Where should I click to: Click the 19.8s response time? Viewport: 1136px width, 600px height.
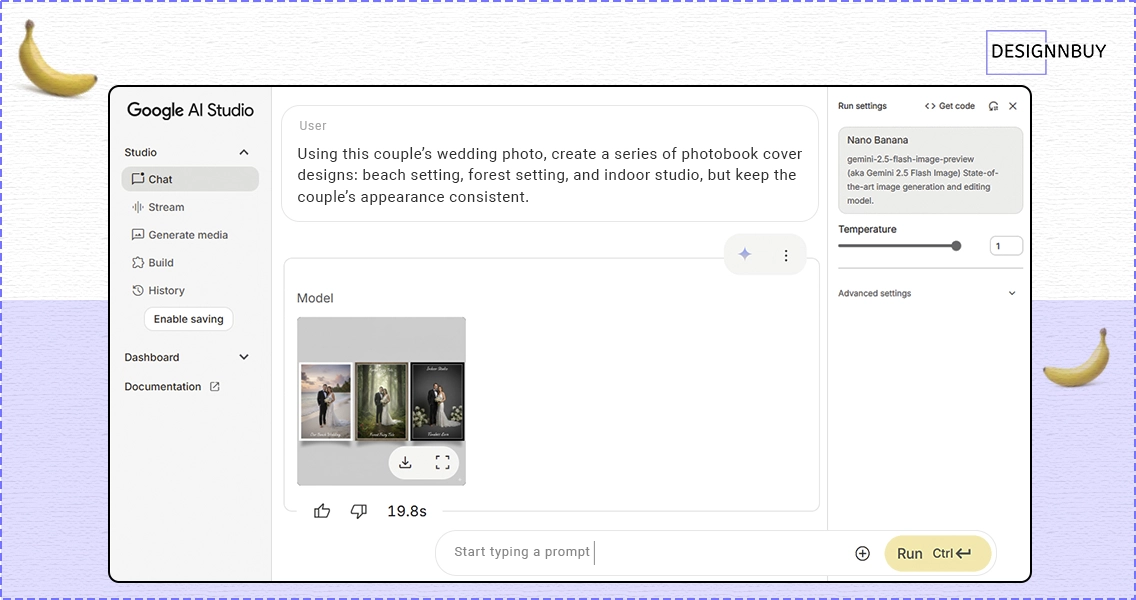pyautogui.click(x=406, y=512)
